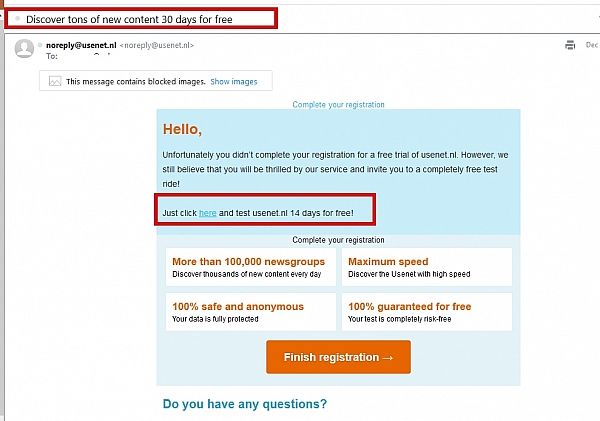Click the Finish registration button
Screen dimensions: 600x421
pyautogui.click(x=338, y=357)
